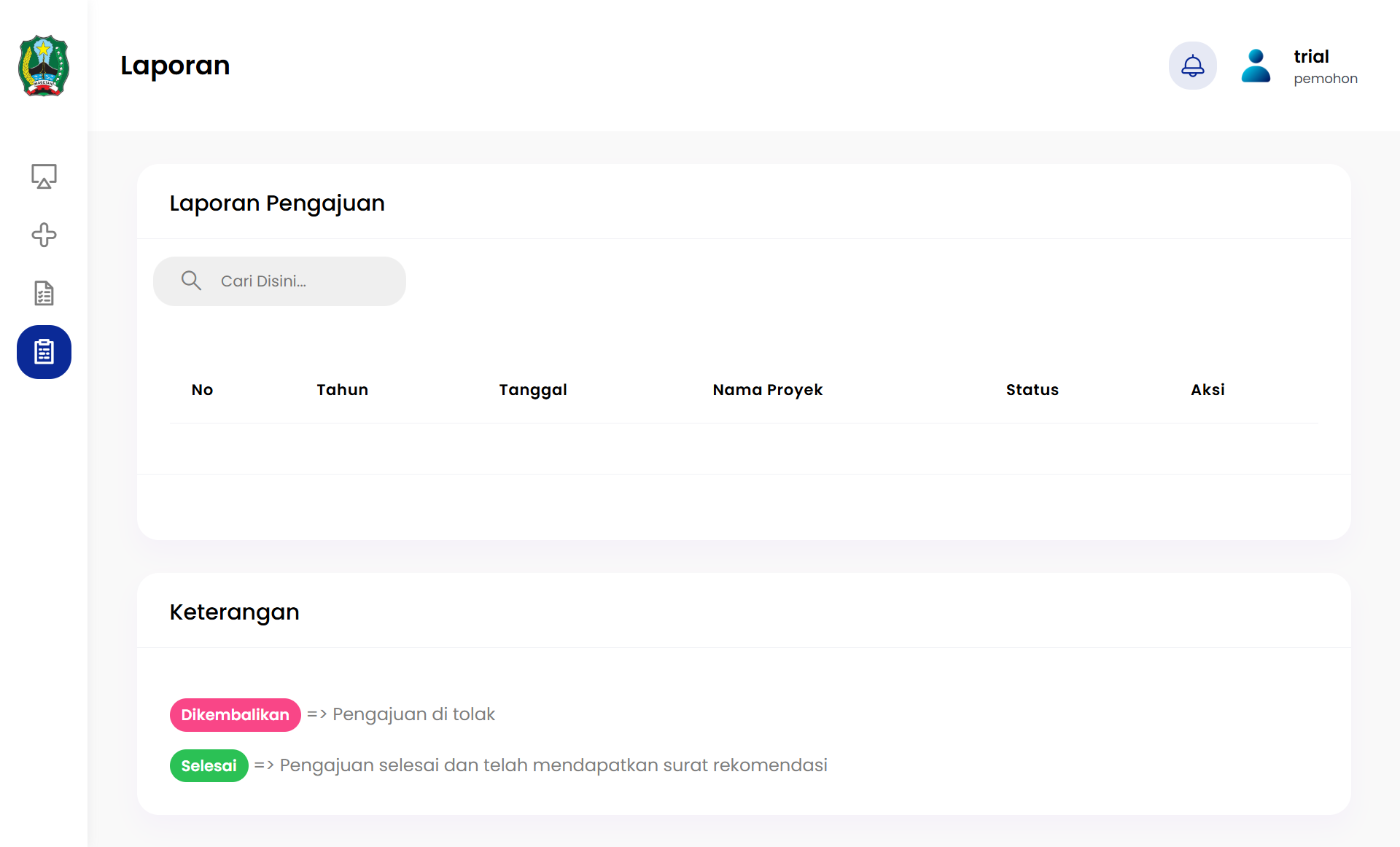
Task: Click the plus-shaped sidebar icon
Action: pos(44,235)
